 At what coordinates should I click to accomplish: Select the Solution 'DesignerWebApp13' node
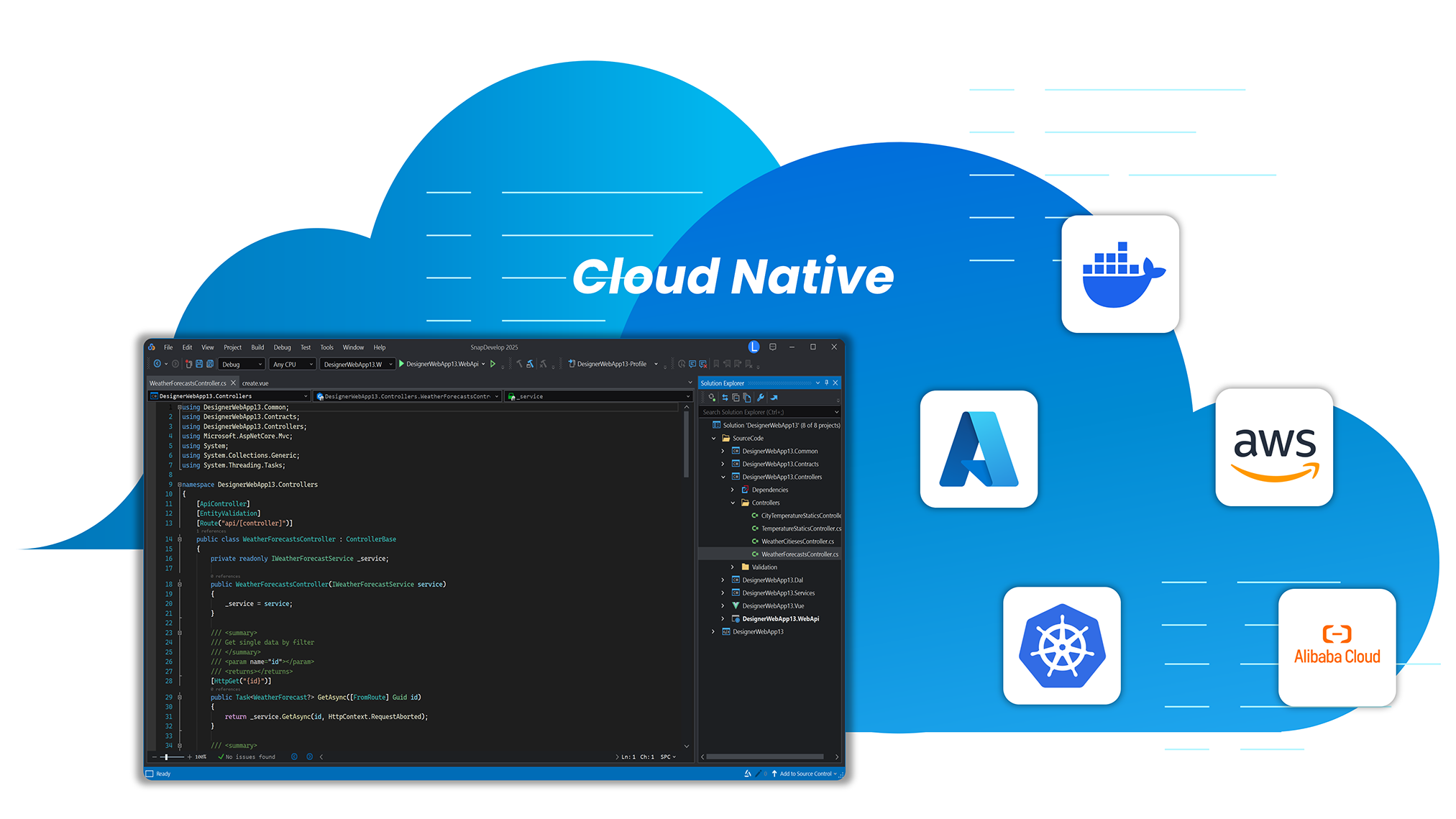(x=776, y=425)
